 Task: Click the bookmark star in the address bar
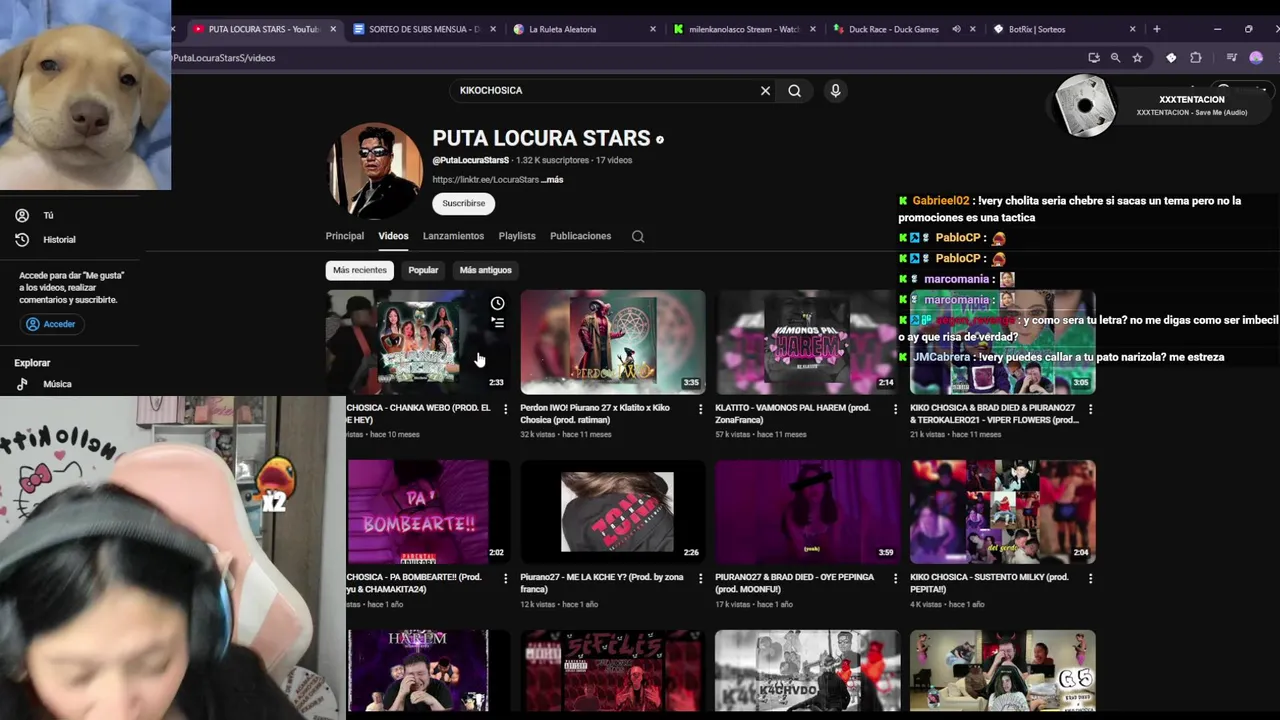tap(1137, 58)
